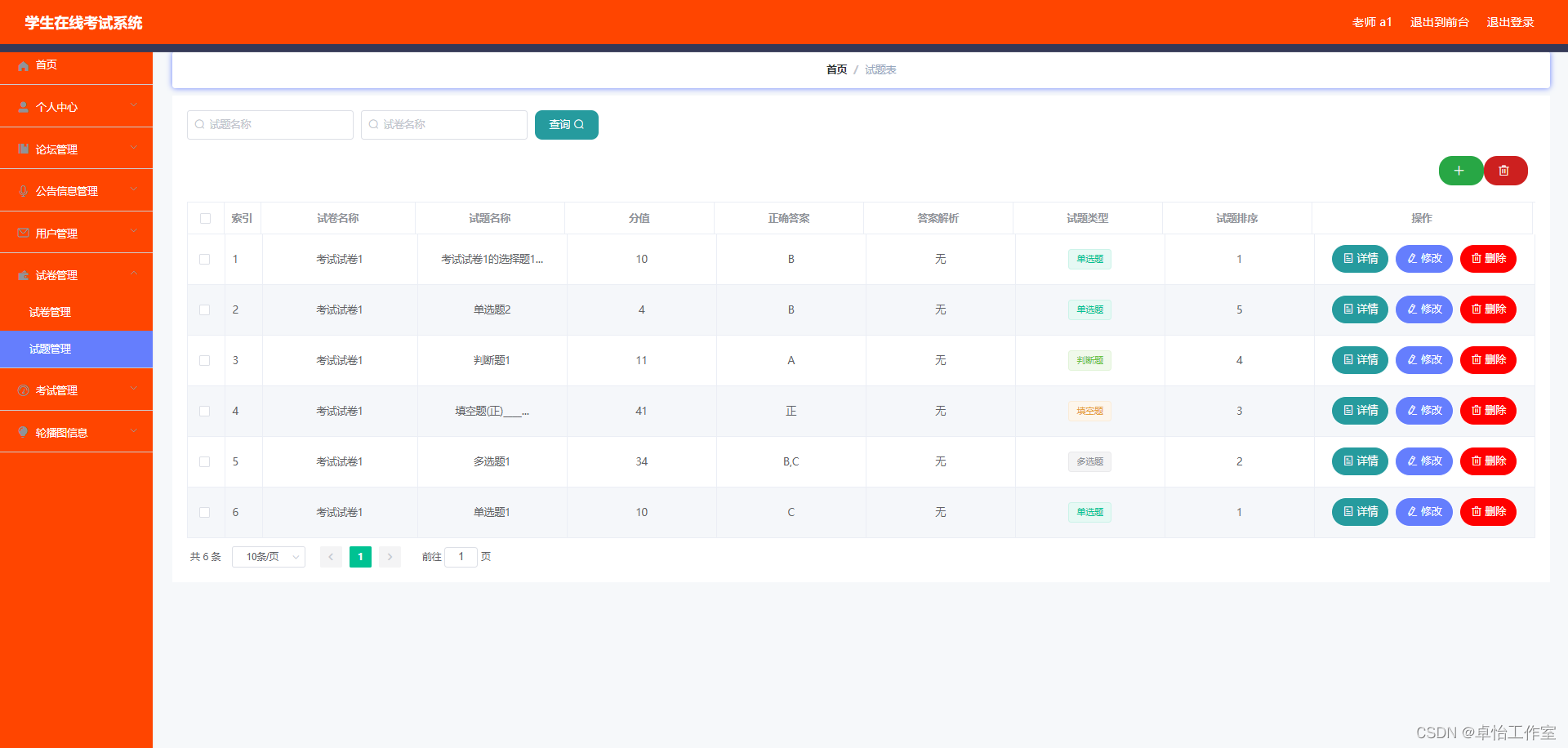Expand the 轮播图信息 menu chevron
This screenshot has height=748, width=1568.
pos(134,431)
